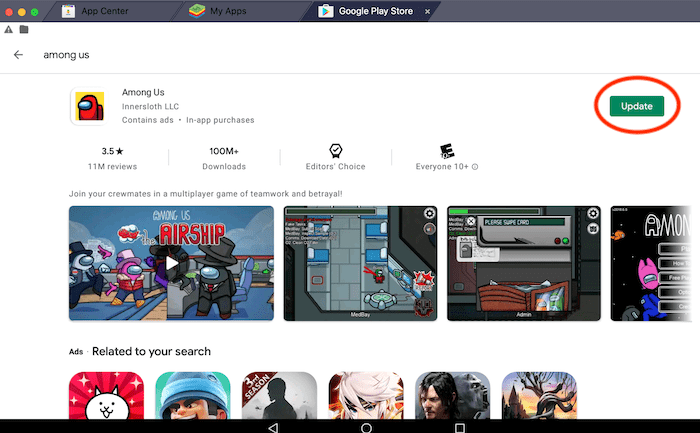Screen dimensions: 700x433
Task: Click the 100M+ Downloads stat
Action: pyautogui.click(x=224, y=158)
